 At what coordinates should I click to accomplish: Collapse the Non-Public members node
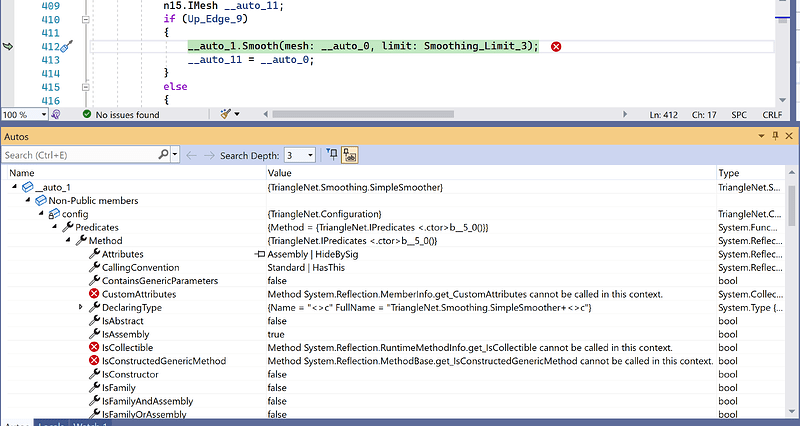coord(28,200)
